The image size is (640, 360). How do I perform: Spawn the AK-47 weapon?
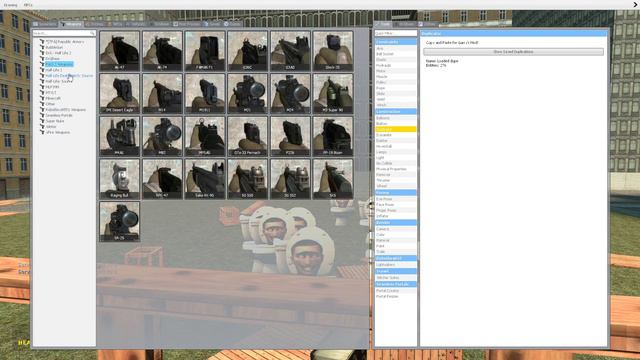(x=120, y=51)
